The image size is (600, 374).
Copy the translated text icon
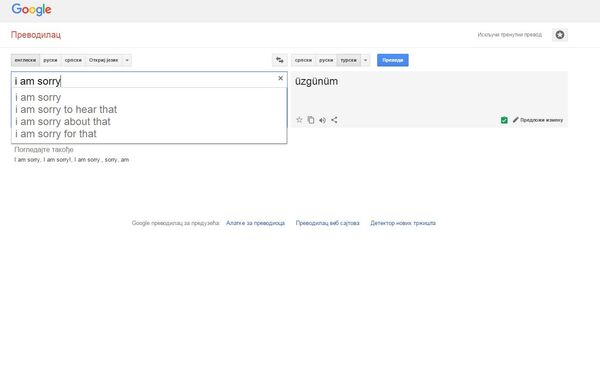click(311, 120)
